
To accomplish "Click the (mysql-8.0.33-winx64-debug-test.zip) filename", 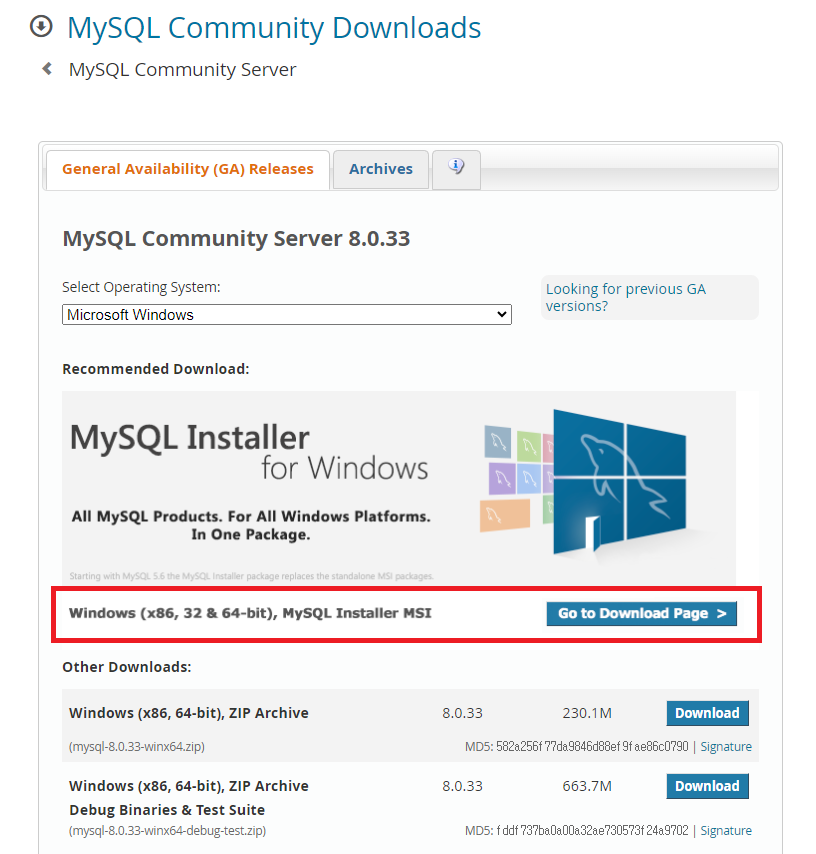I will click(x=167, y=831).
